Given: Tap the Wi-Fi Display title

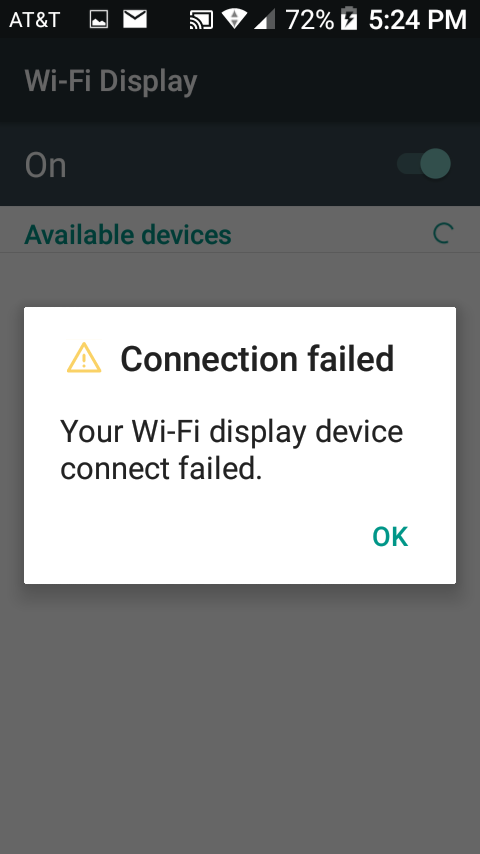Looking at the screenshot, I should 111,81.
